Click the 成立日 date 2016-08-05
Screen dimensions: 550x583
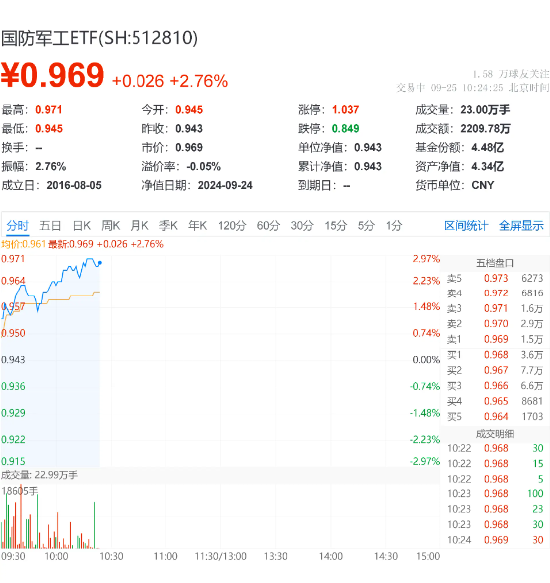click(x=74, y=185)
